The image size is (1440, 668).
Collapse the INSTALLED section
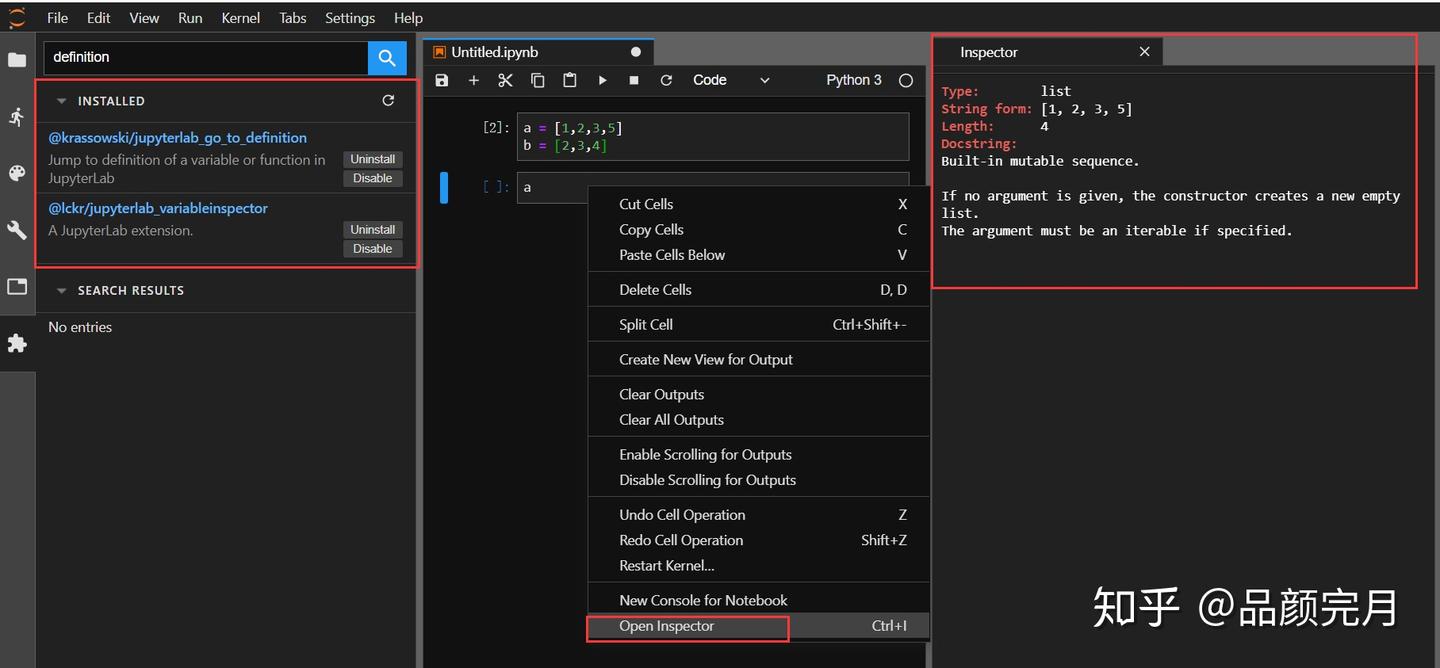click(x=62, y=101)
